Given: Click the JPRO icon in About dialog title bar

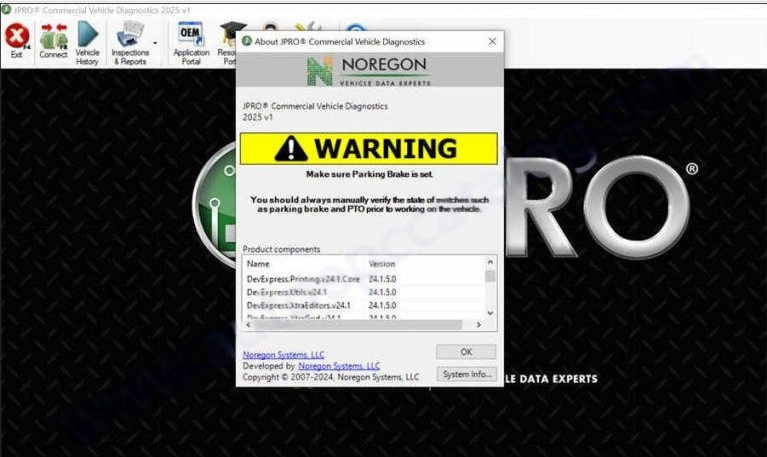Looking at the screenshot, I should tap(247, 41).
